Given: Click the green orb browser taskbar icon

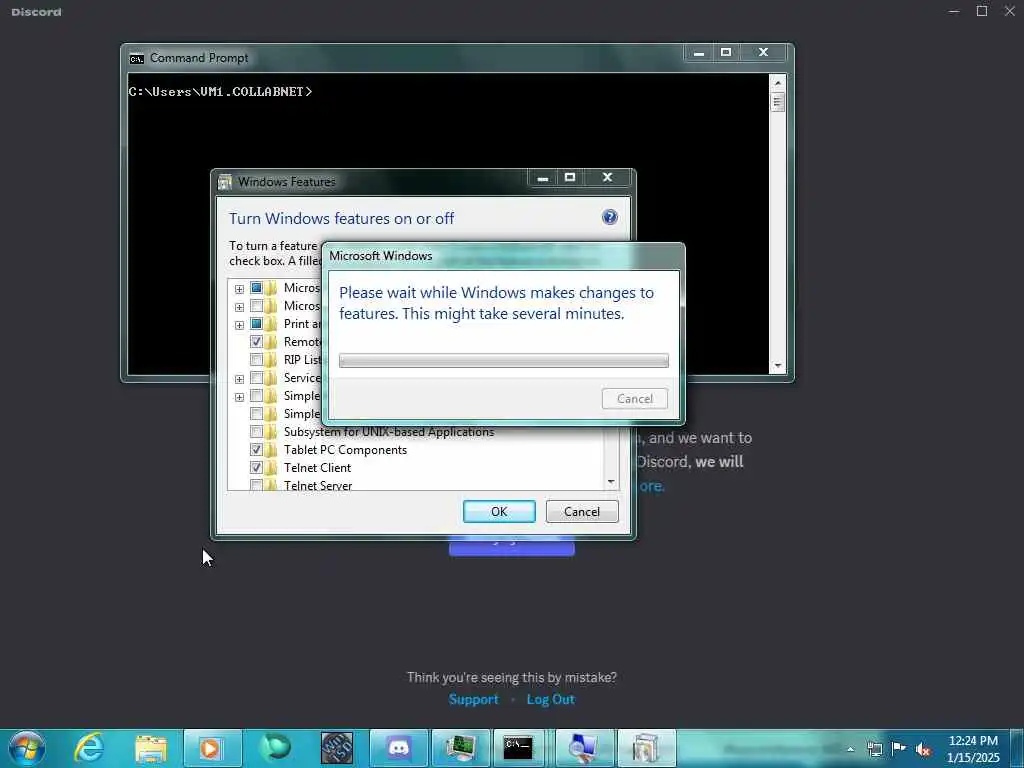Looking at the screenshot, I should [275, 748].
